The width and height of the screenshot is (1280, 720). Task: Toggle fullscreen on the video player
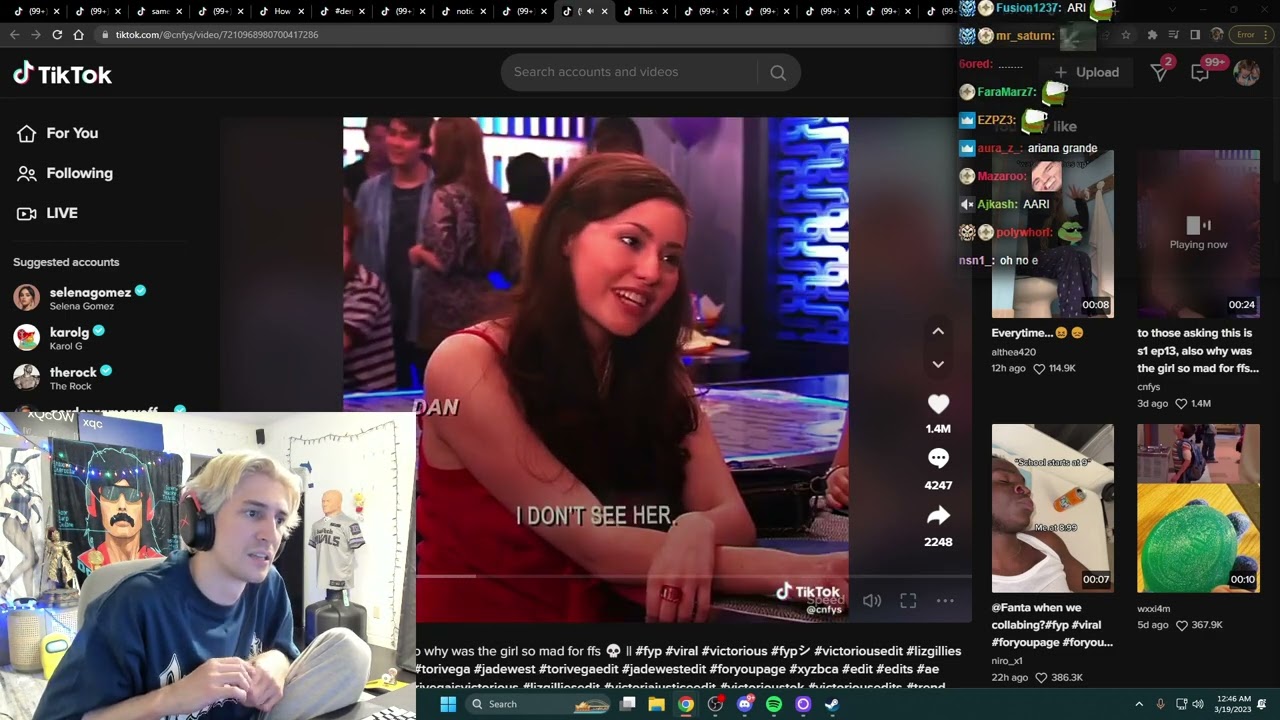click(x=908, y=600)
